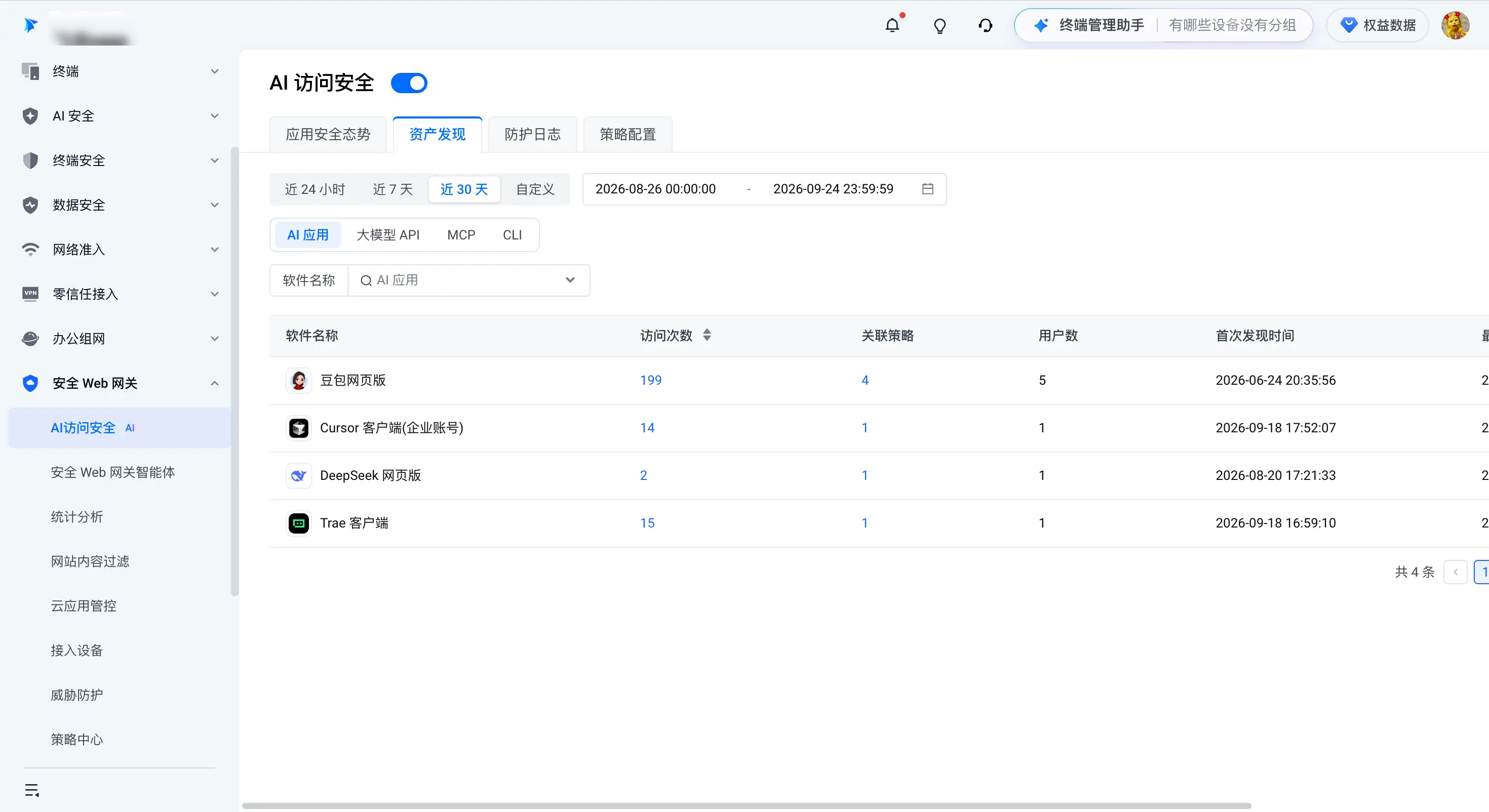This screenshot has width=1489, height=812.
Task: Click the 终端 devices sidebar icon
Action: 30,71
